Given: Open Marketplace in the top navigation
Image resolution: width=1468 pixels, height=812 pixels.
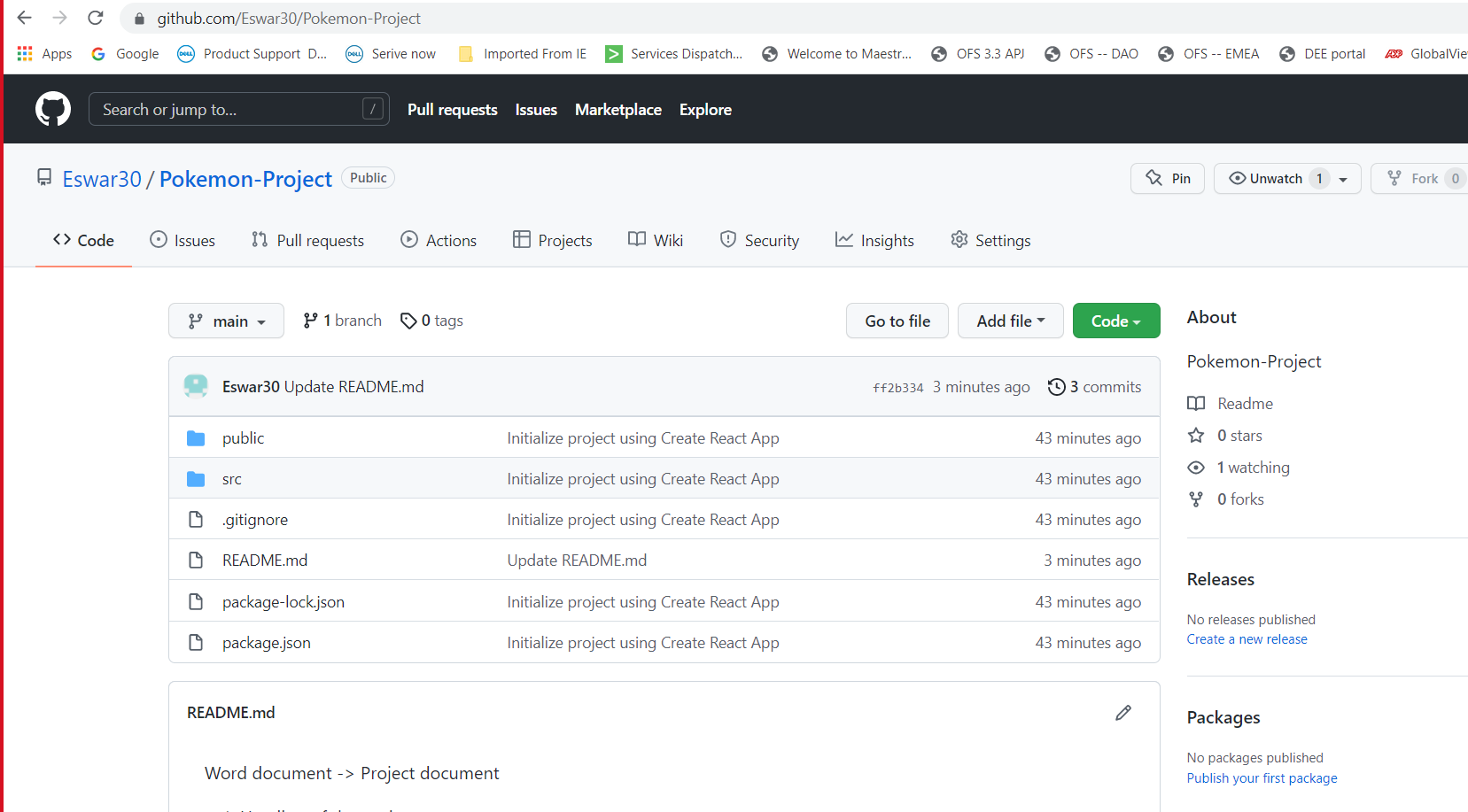Looking at the screenshot, I should 618,109.
